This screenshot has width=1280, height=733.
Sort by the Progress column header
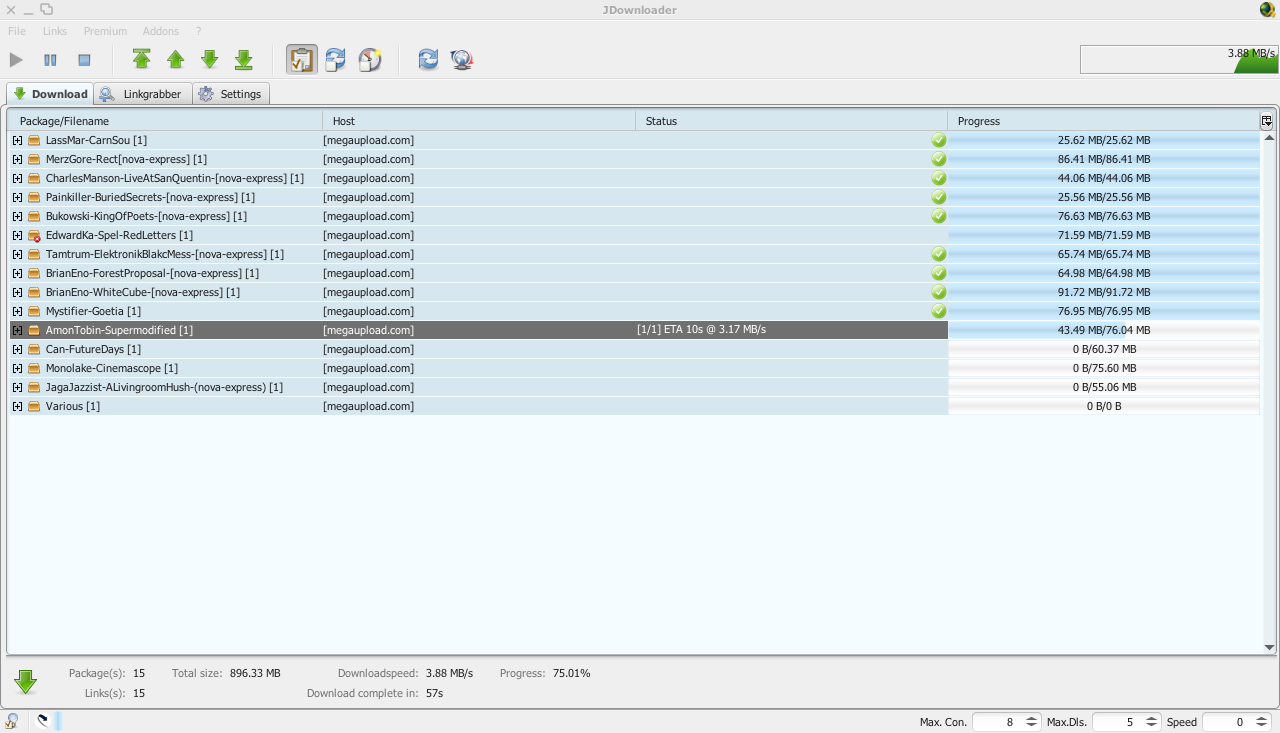1103,121
